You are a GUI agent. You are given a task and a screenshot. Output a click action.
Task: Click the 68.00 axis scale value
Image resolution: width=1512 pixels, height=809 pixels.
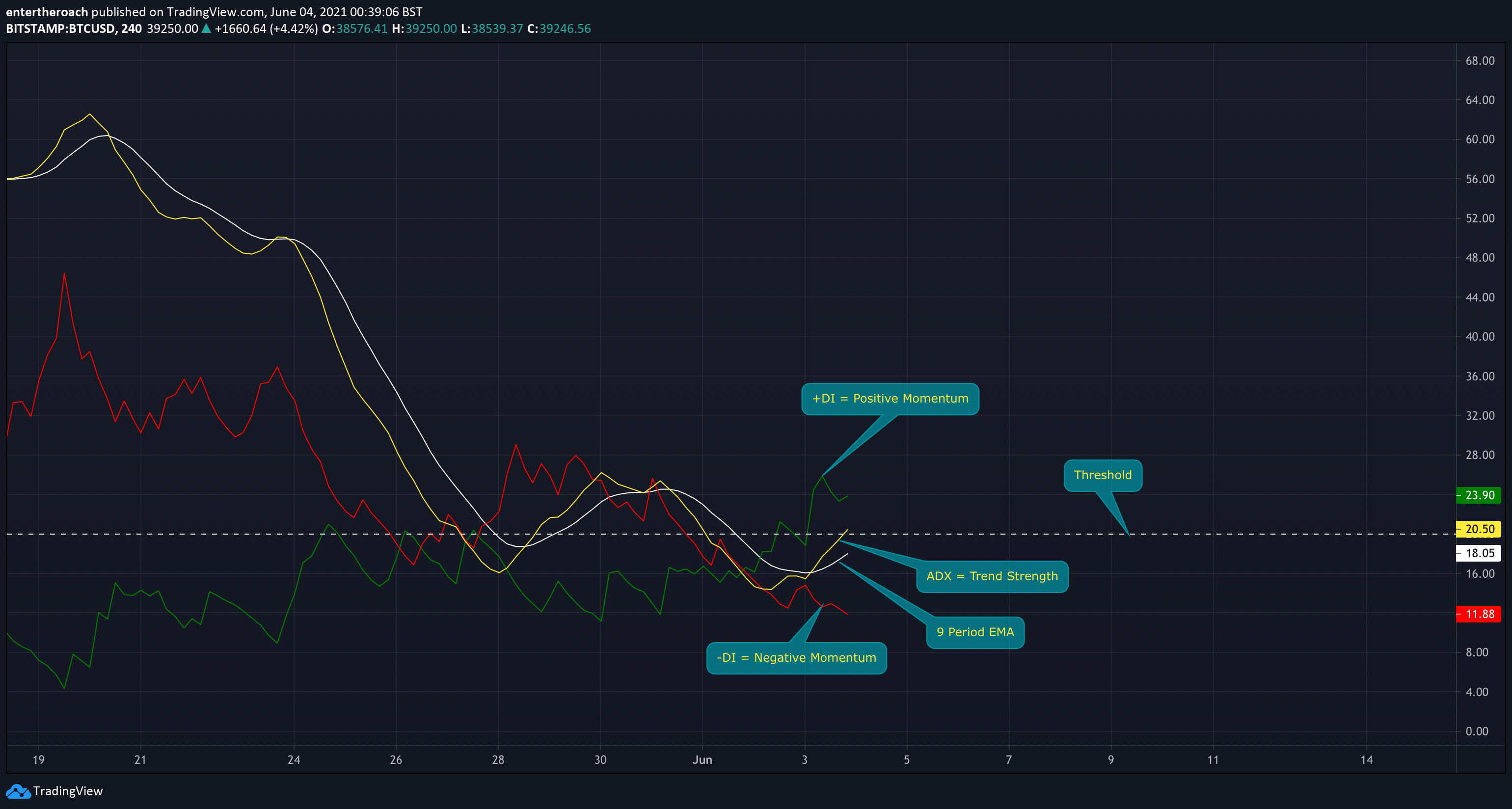pyautogui.click(x=1480, y=61)
